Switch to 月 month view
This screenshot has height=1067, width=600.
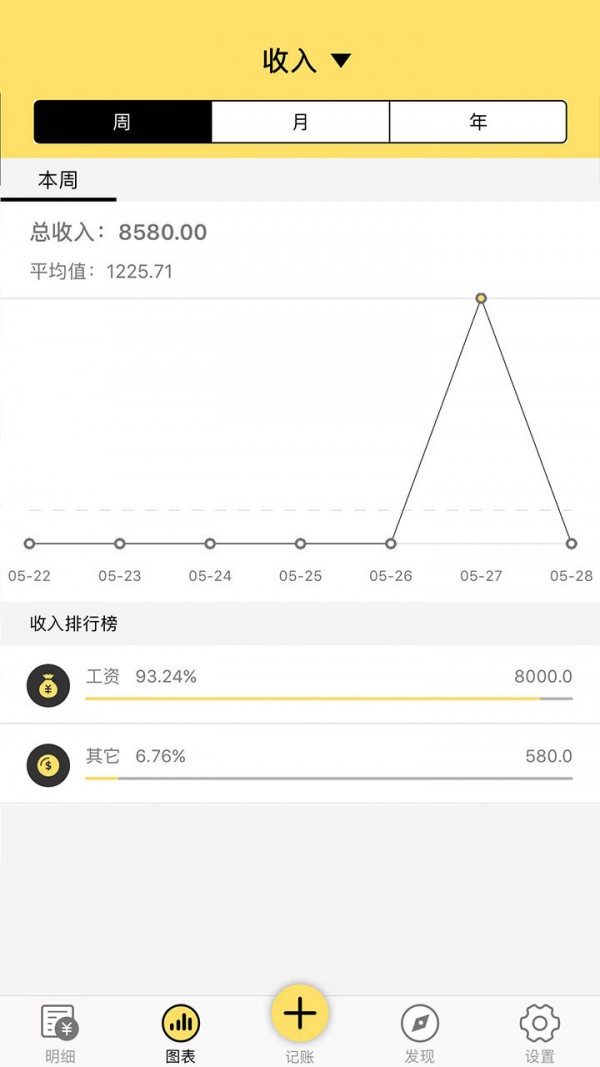point(300,122)
